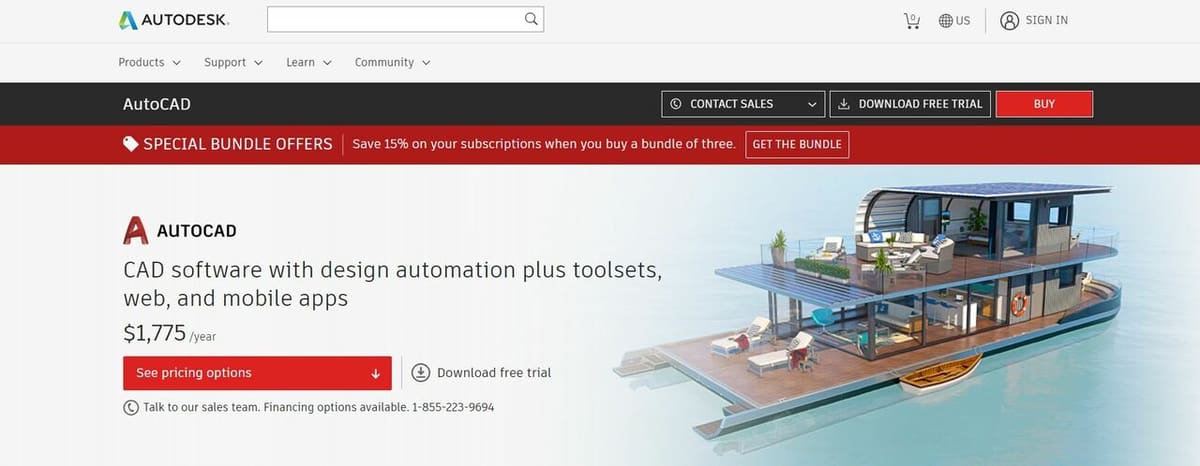
Task: Click the sign-in user avatar icon
Action: pyautogui.click(x=1010, y=20)
